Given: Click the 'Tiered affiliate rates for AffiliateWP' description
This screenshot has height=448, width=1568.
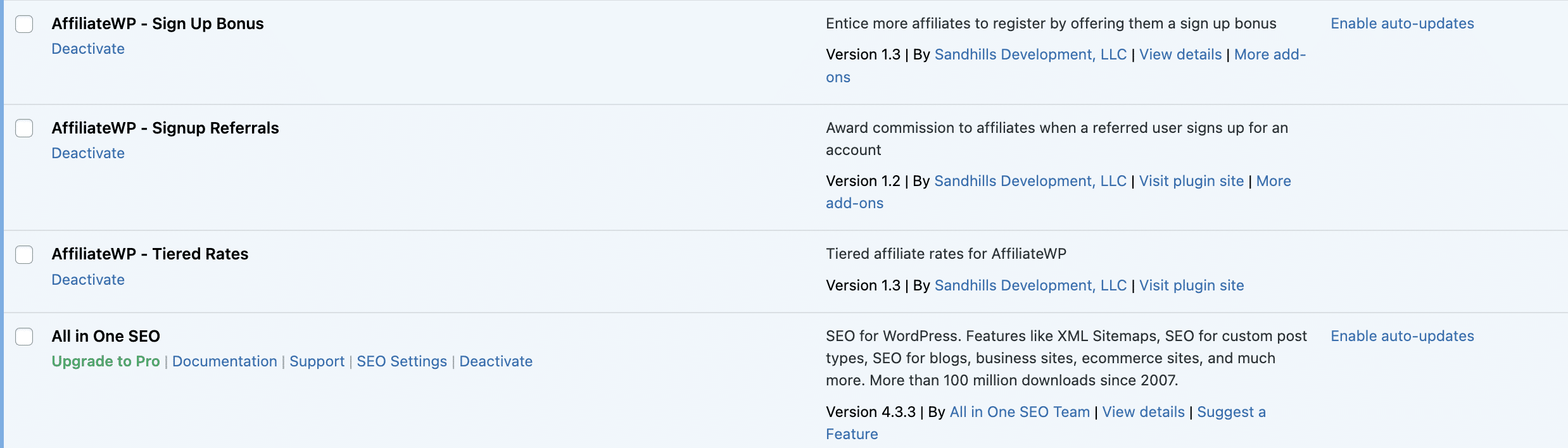Looking at the screenshot, I should point(946,254).
